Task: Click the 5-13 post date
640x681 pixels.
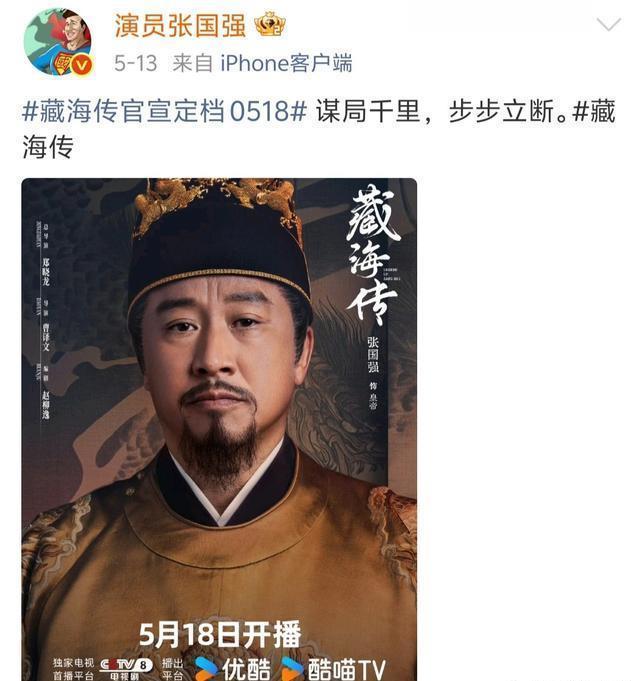Action: [x=135, y=63]
